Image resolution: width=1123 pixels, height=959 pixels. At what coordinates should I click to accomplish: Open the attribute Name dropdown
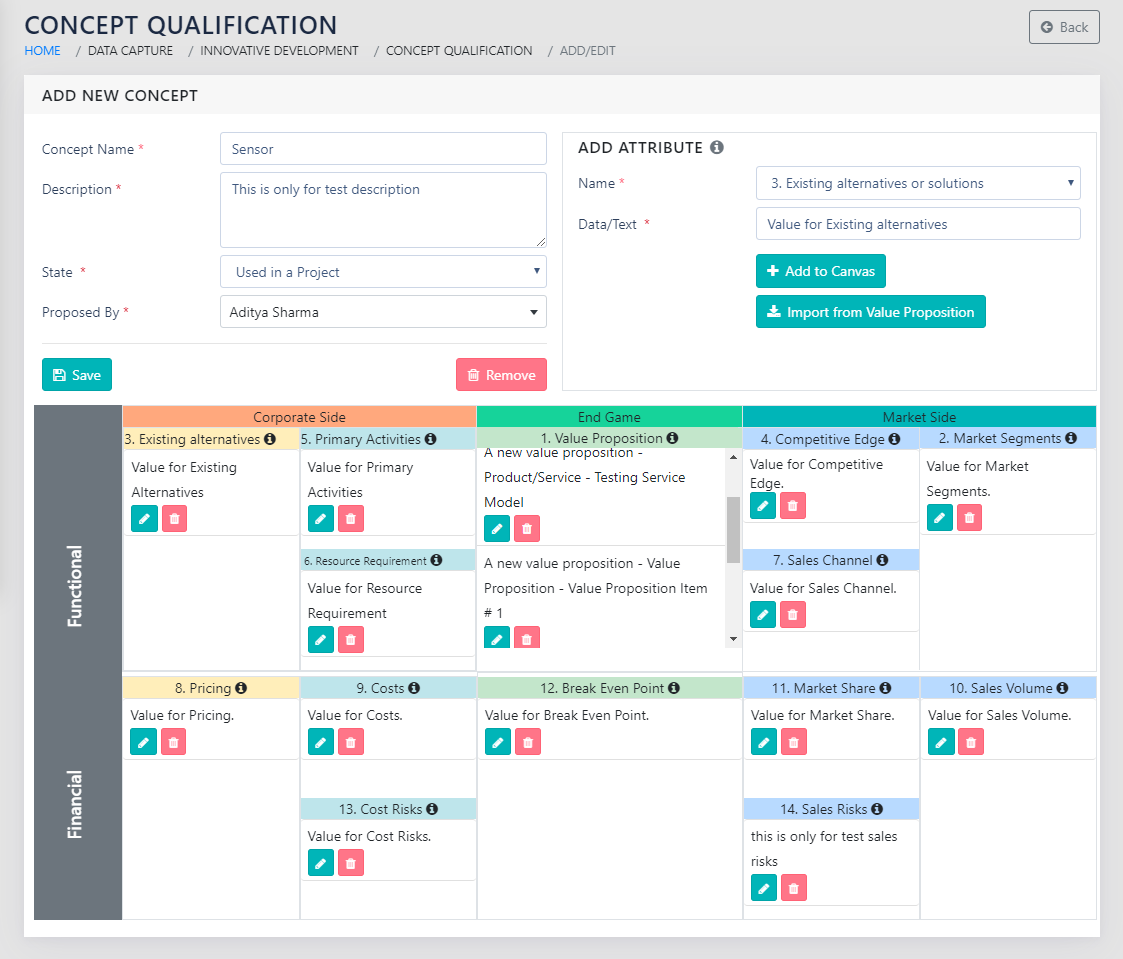[918, 183]
